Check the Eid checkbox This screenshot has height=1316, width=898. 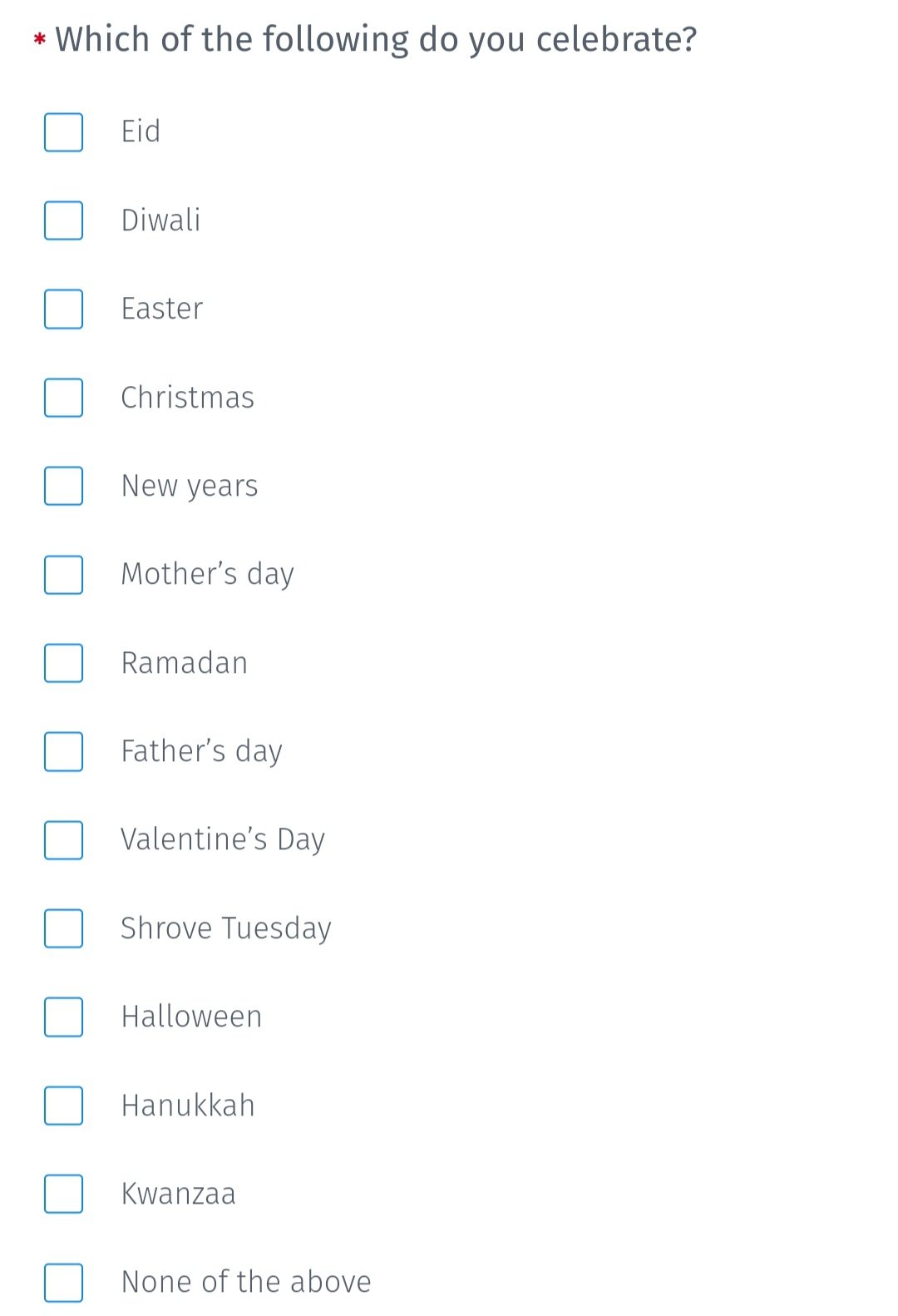pos(63,132)
